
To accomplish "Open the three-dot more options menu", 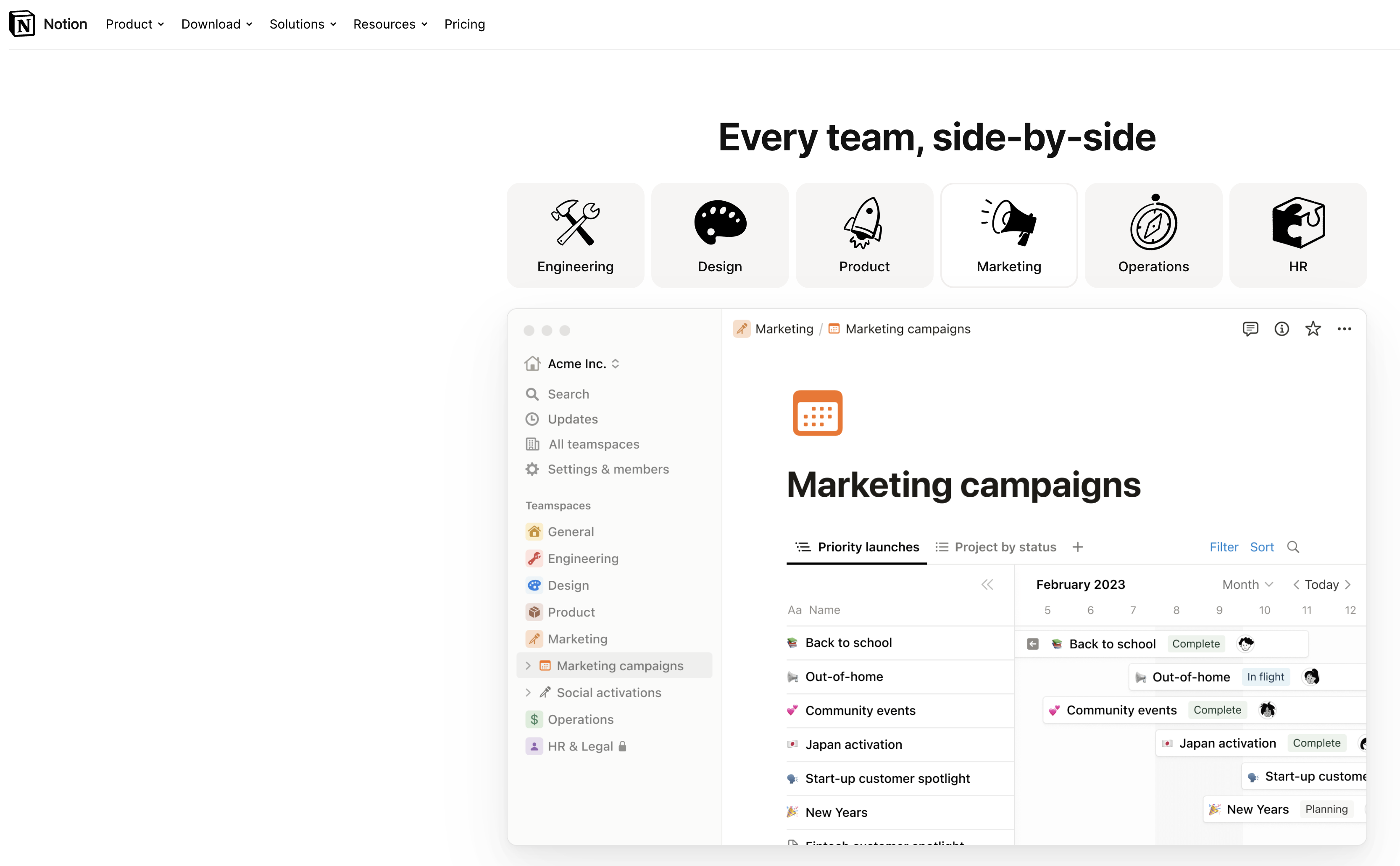I will point(1344,329).
